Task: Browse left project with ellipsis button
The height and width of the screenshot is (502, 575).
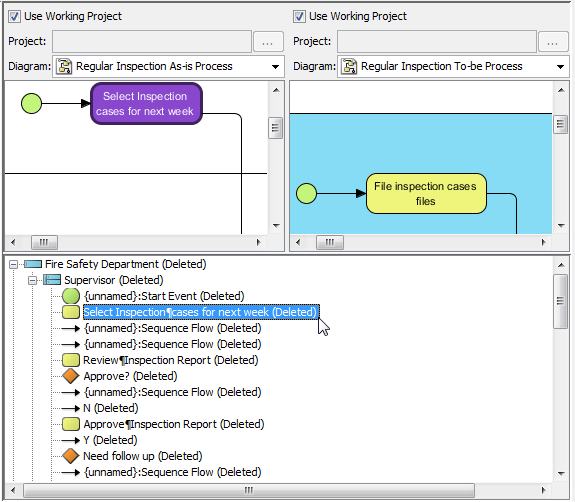Action: [x=268, y=41]
